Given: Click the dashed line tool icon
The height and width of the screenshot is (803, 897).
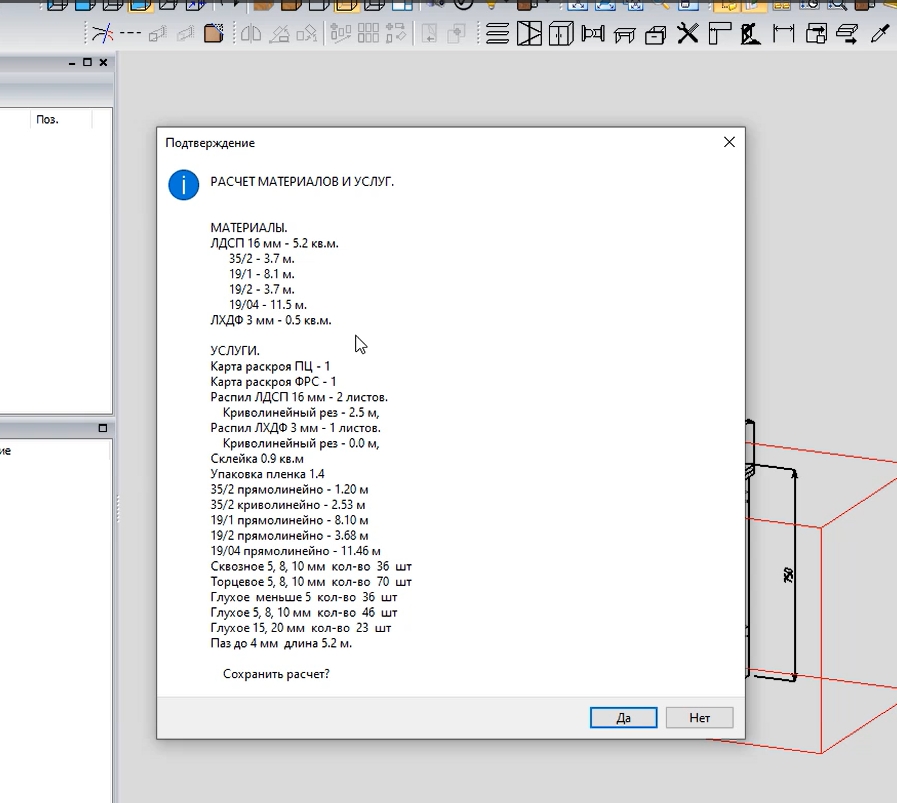Looking at the screenshot, I should point(130,34).
